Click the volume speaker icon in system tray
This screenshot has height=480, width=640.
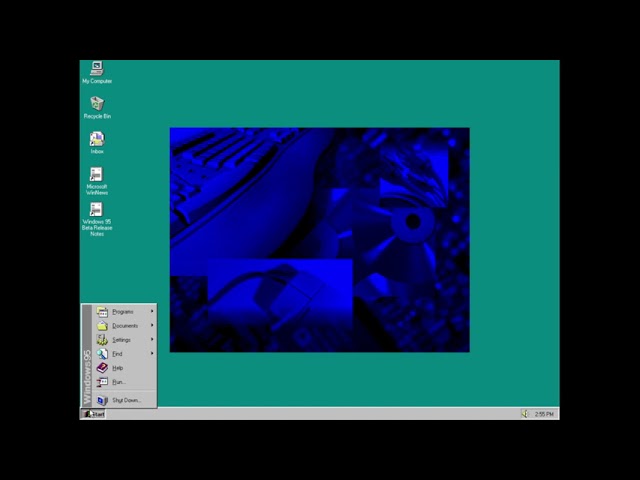(x=524, y=414)
